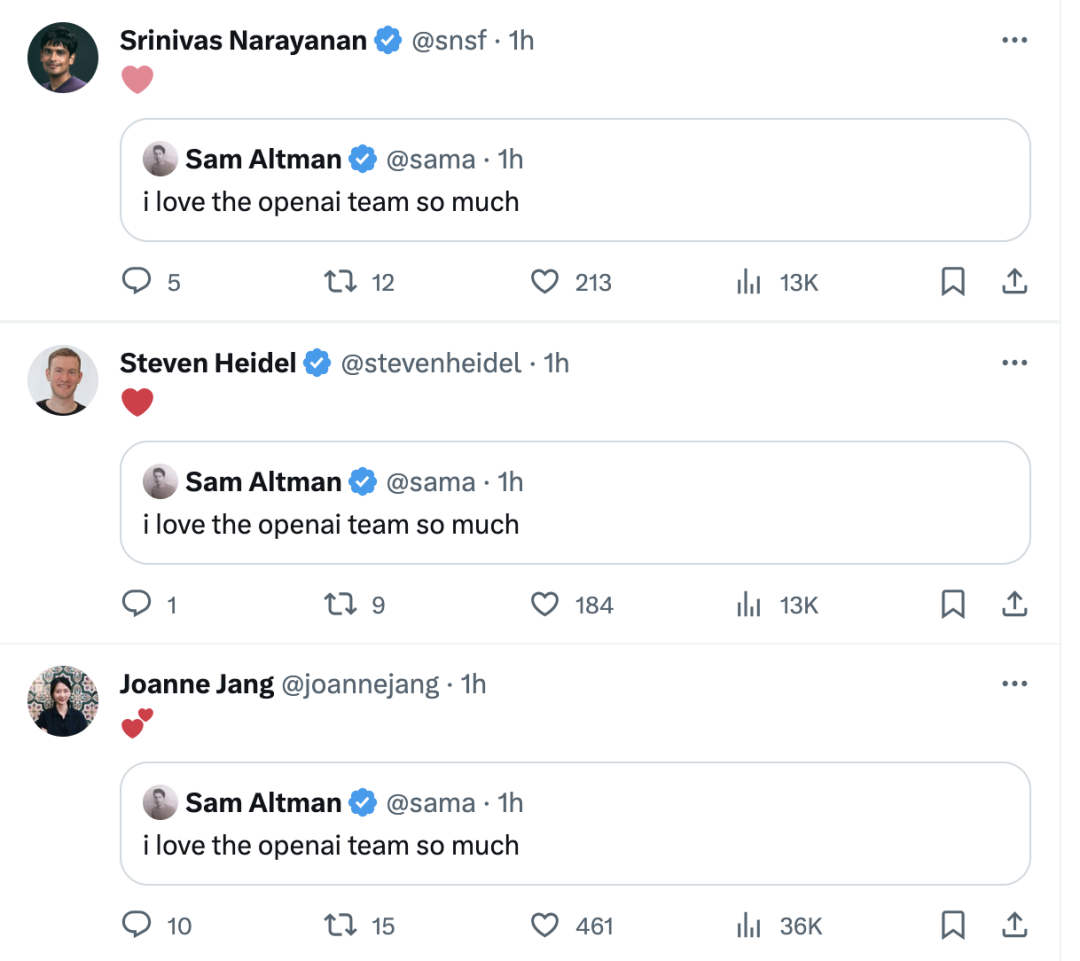Image resolution: width=1080 pixels, height=961 pixels.
Task: View analytics on Joanne Jang's tweet
Action: [749, 926]
